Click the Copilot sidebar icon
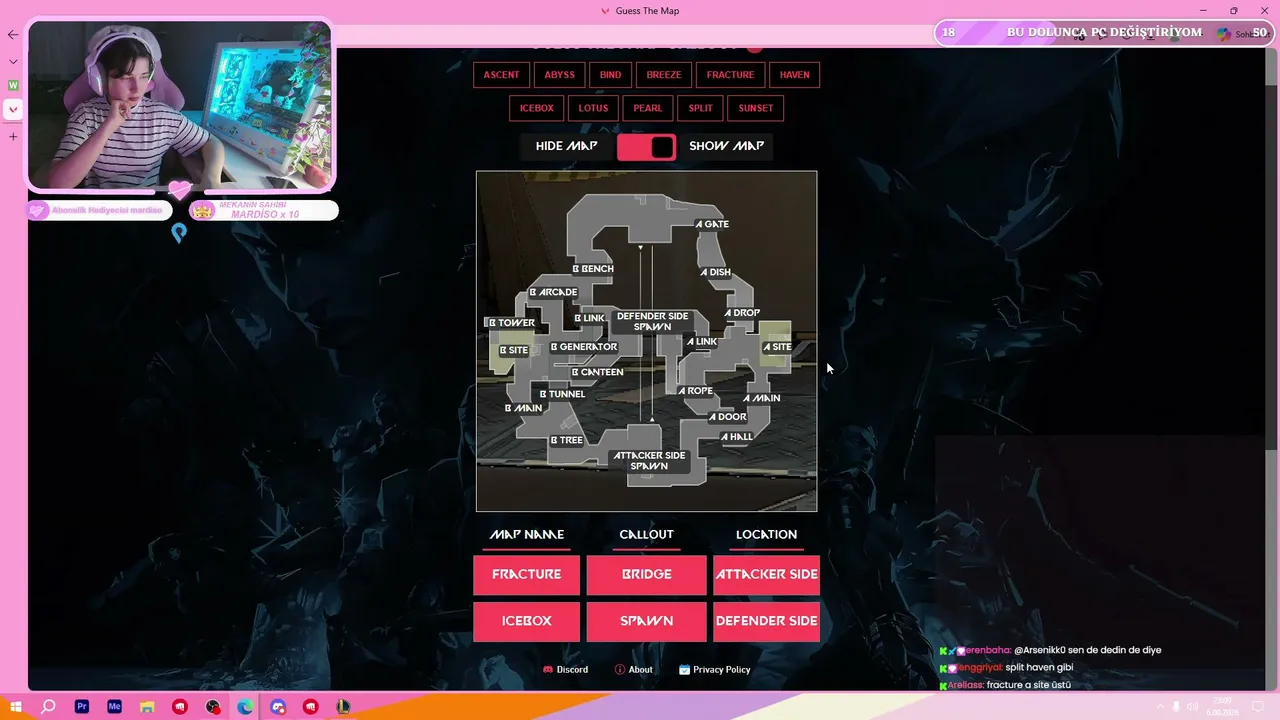Screen dimensions: 1280x720 (1224, 34)
